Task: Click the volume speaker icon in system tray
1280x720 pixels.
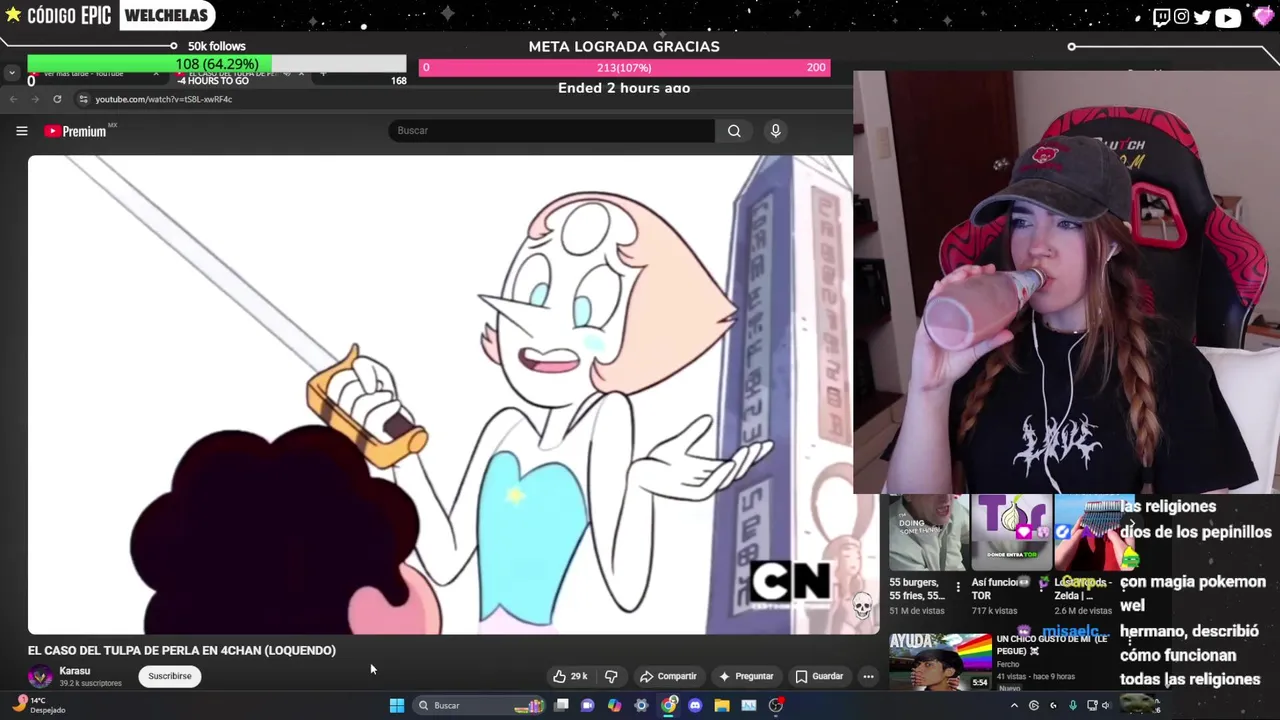Action: click(1106, 706)
